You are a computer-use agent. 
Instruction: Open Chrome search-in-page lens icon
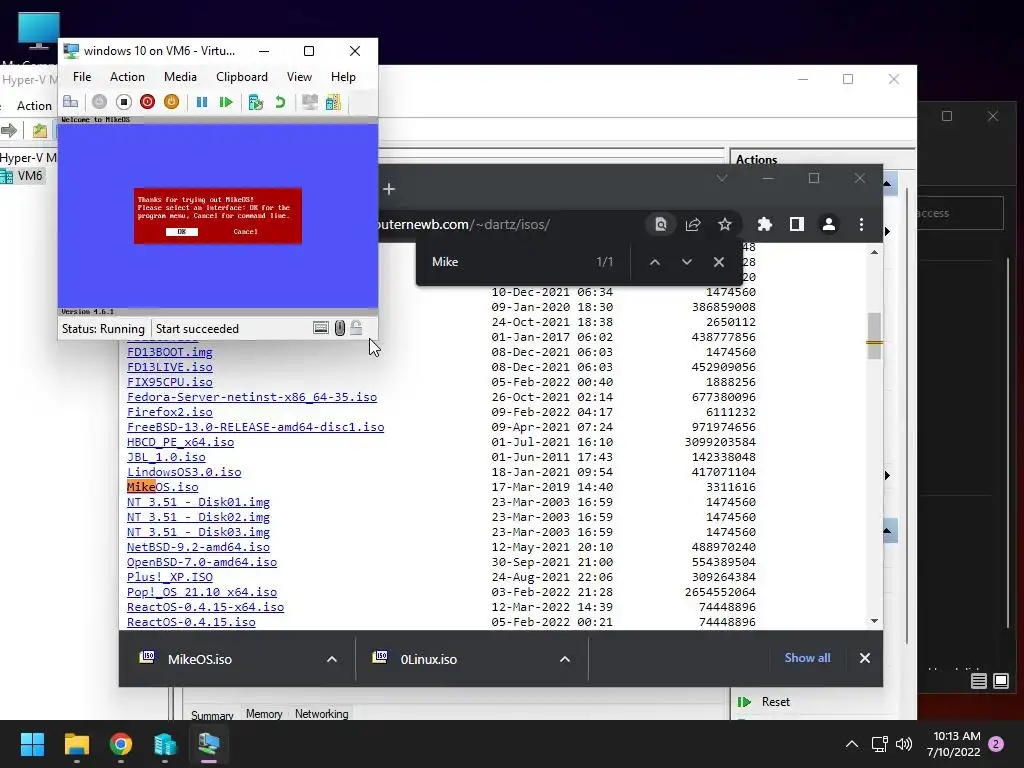tap(661, 225)
